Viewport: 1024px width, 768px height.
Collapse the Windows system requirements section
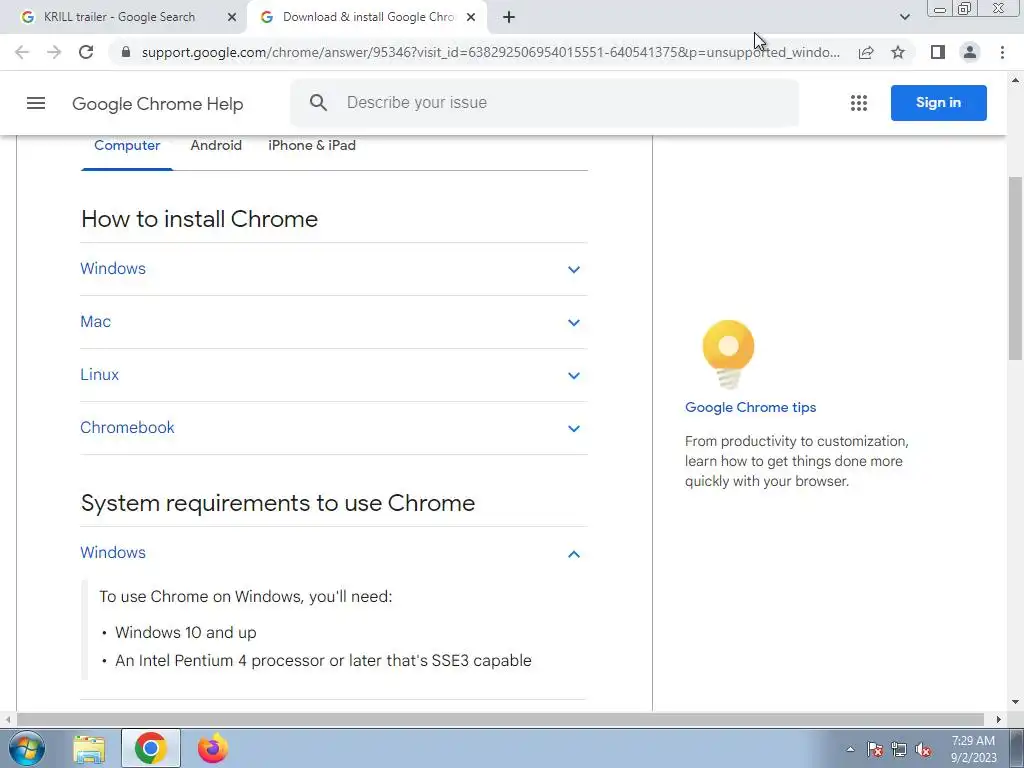pos(333,553)
